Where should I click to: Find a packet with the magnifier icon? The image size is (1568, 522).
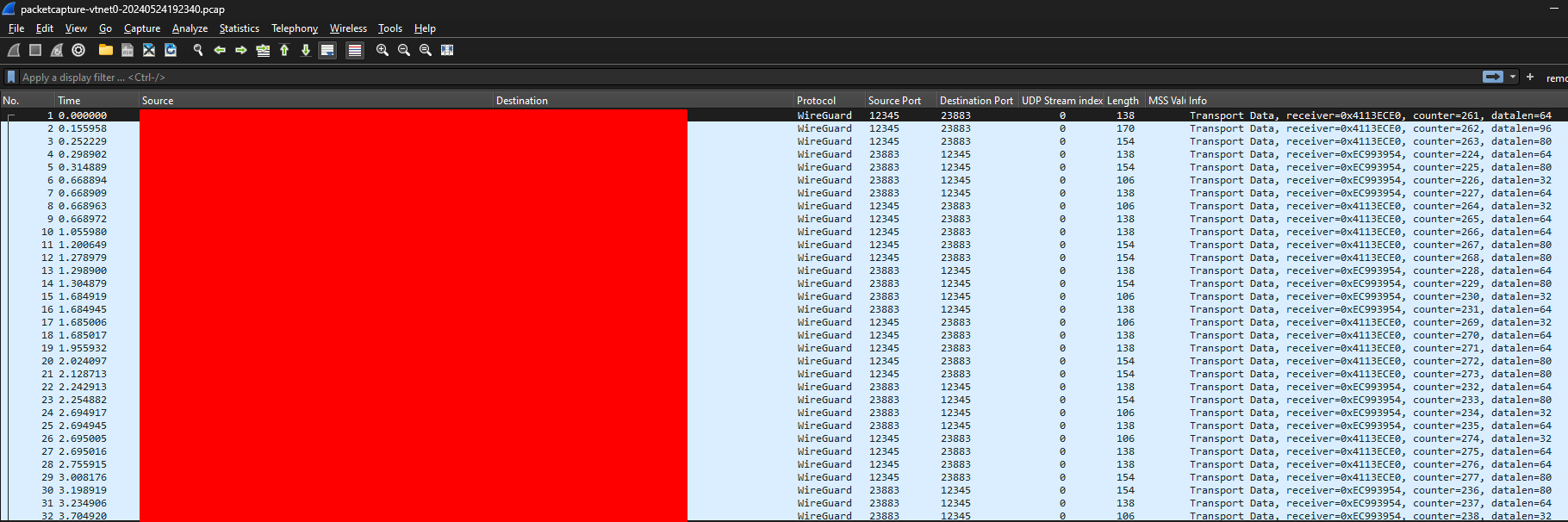[x=198, y=51]
